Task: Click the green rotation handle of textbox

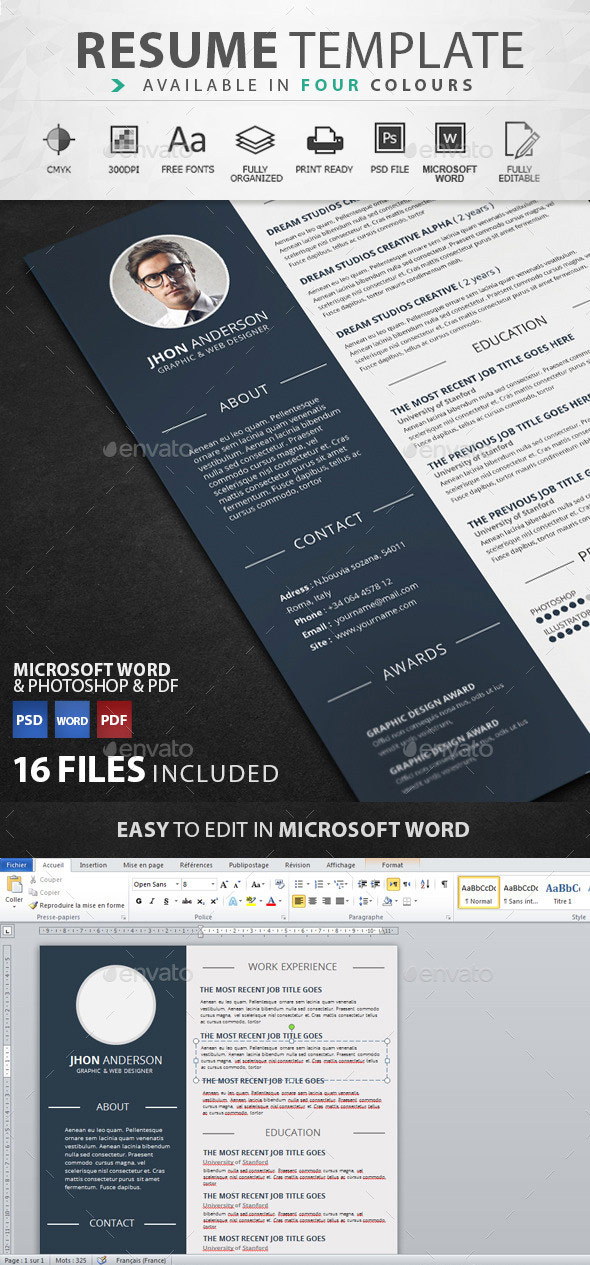Action: (291, 1027)
